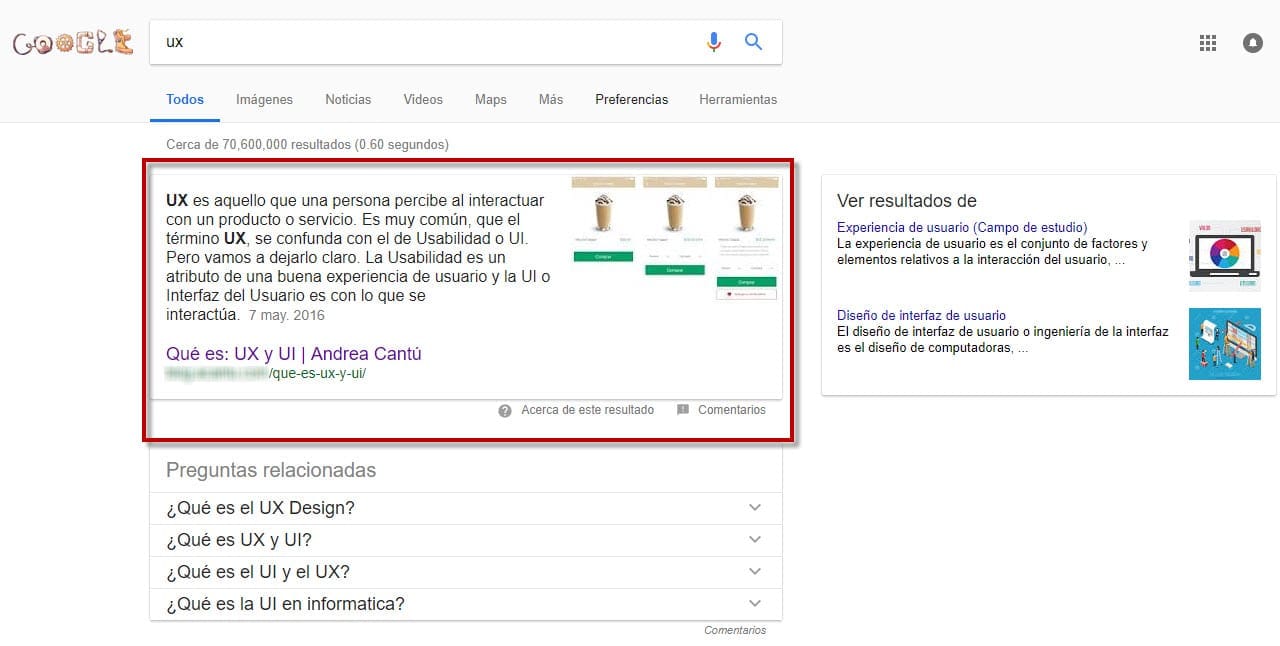Open the notifications bell icon
The width and height of the screenshot is (1280, 646).
(1252, 43)
